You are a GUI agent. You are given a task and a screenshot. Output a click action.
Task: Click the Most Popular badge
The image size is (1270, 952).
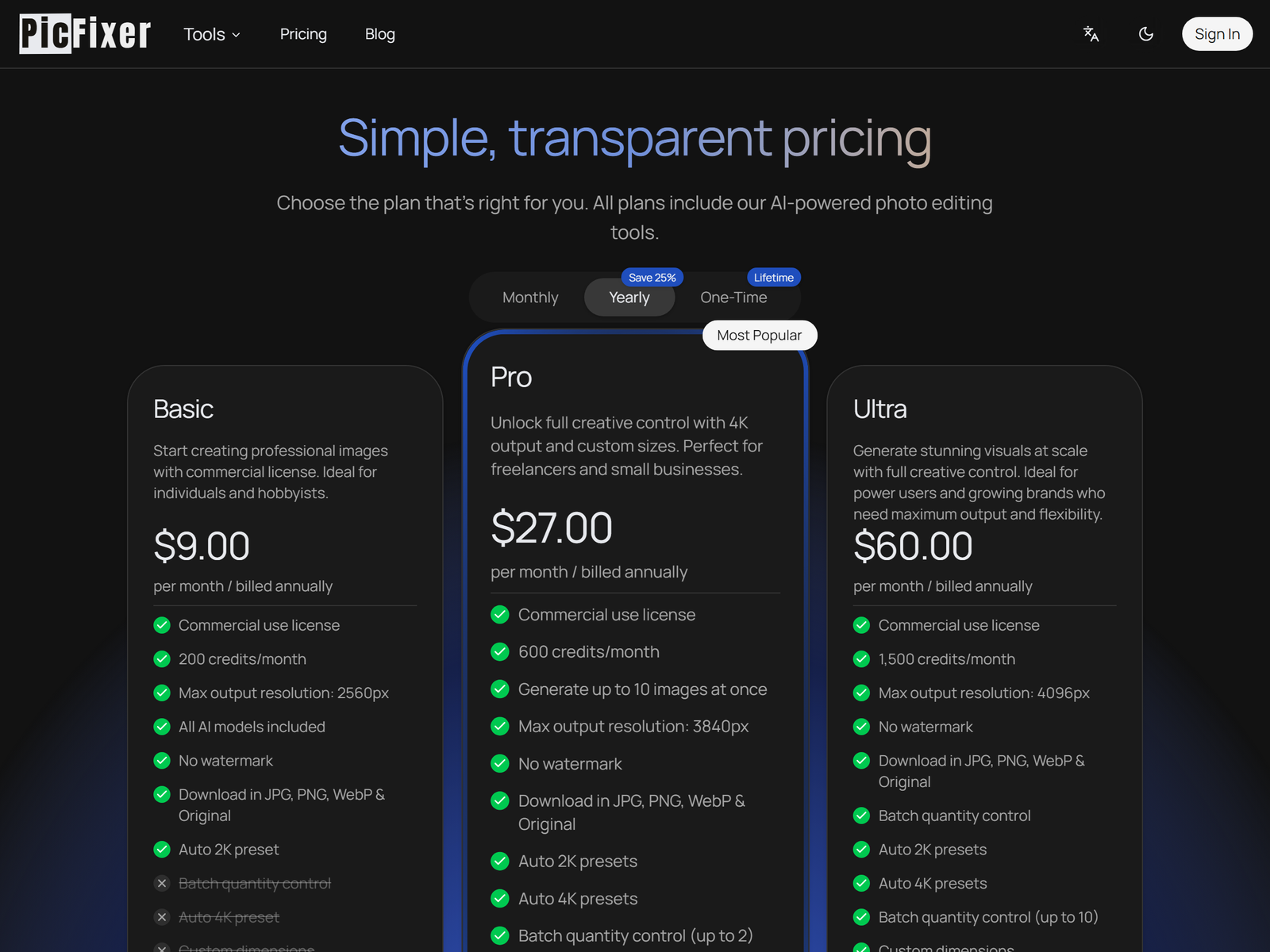click(760, 335)
